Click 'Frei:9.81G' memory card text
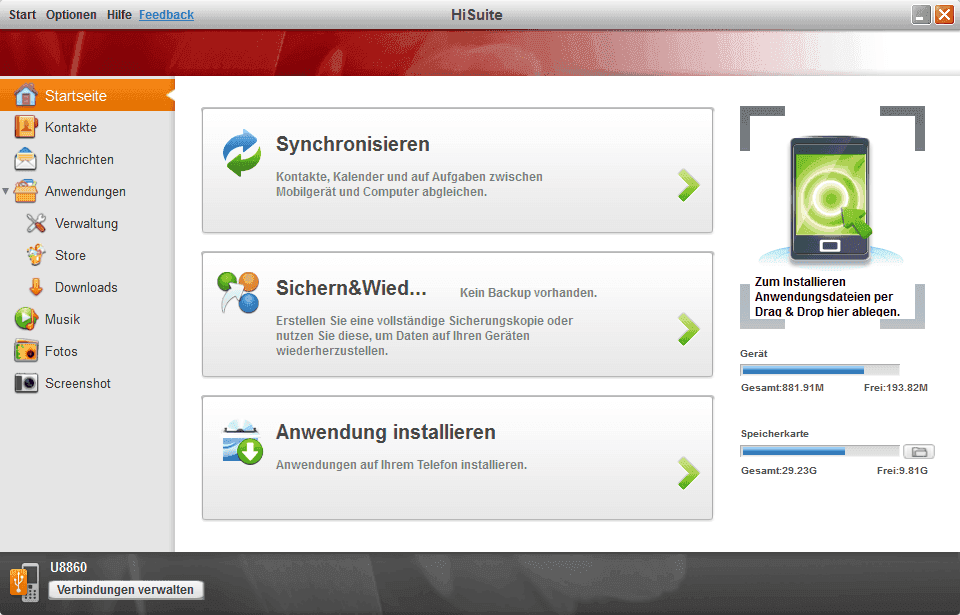 click(902, 470)
